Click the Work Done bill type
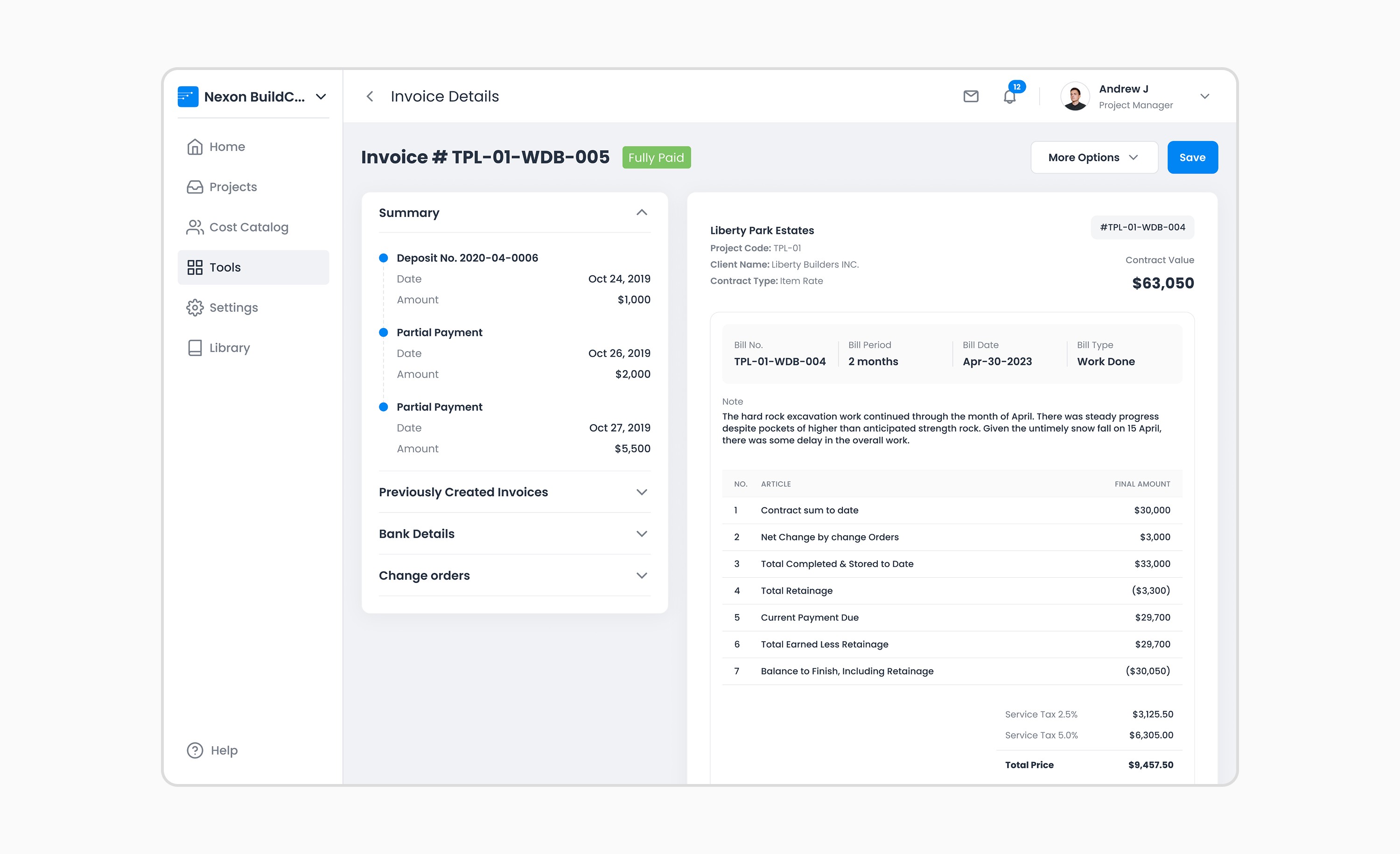1400x854 pixels. [x=1106, y=361]
